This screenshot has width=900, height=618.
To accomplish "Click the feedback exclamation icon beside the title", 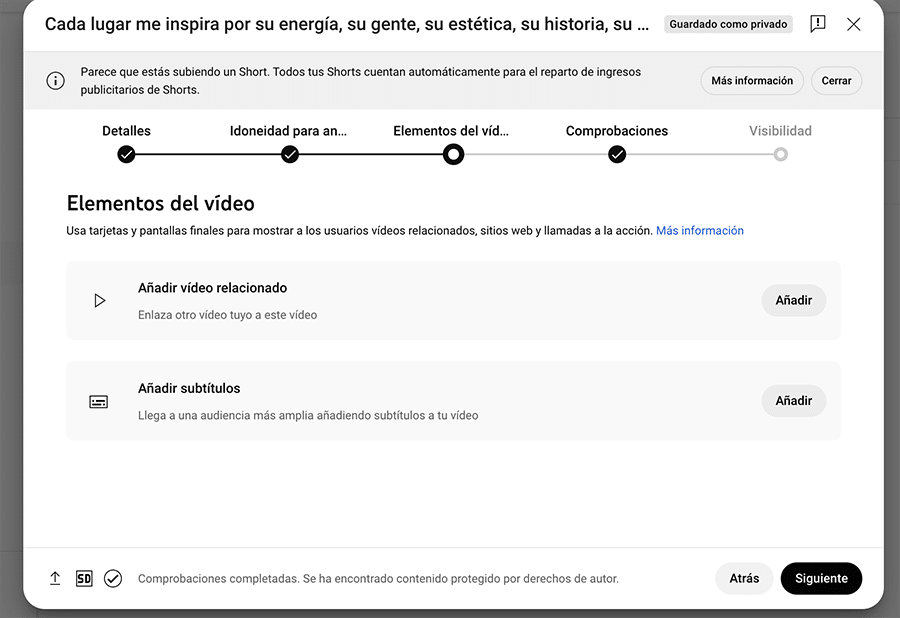I will (x=817, y=24).
